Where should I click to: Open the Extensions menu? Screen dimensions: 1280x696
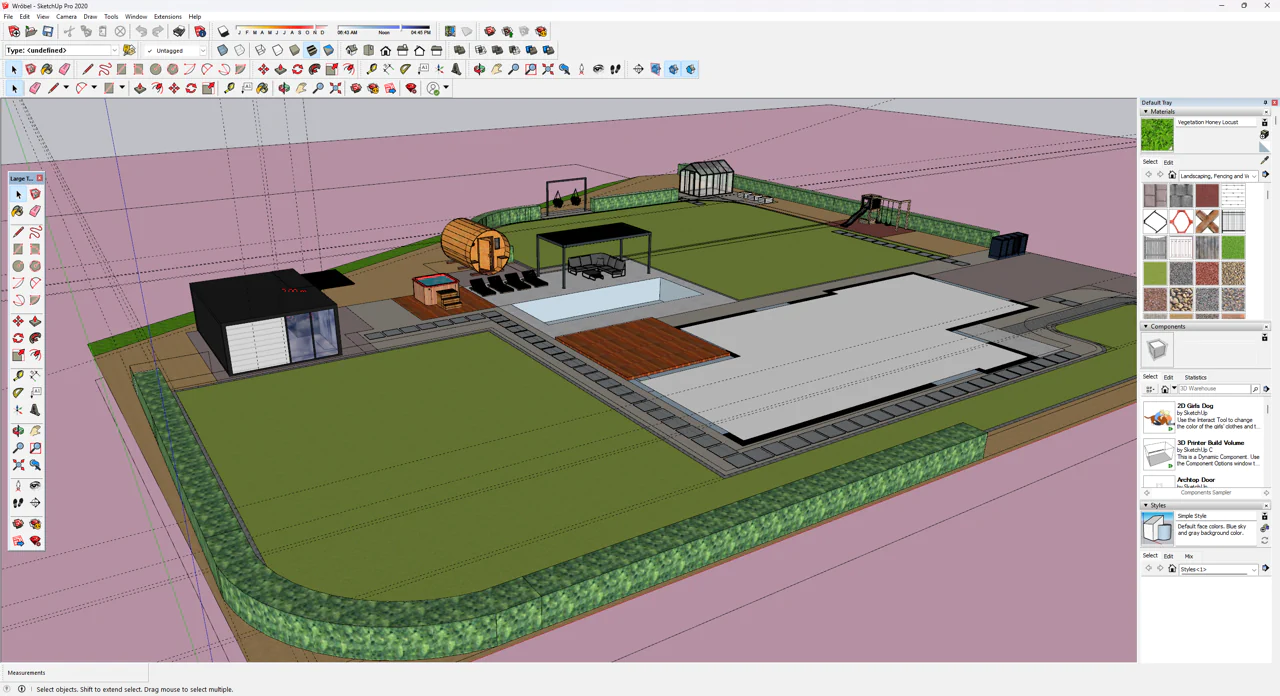point(167,17)
